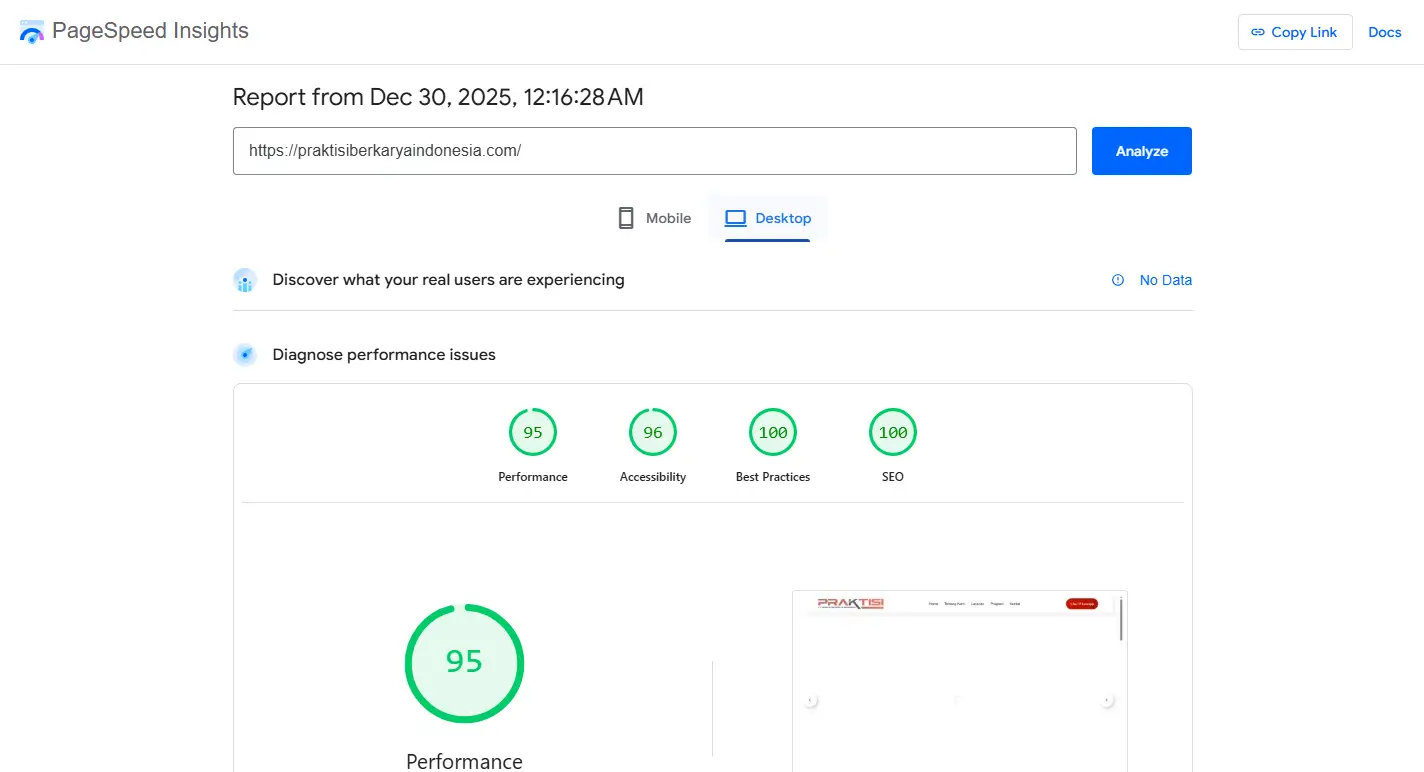The width and height of the screenshot is (1424, 772).
Task: Click the Accessibility score gauge showing 96
Action: tap(652, 432)
